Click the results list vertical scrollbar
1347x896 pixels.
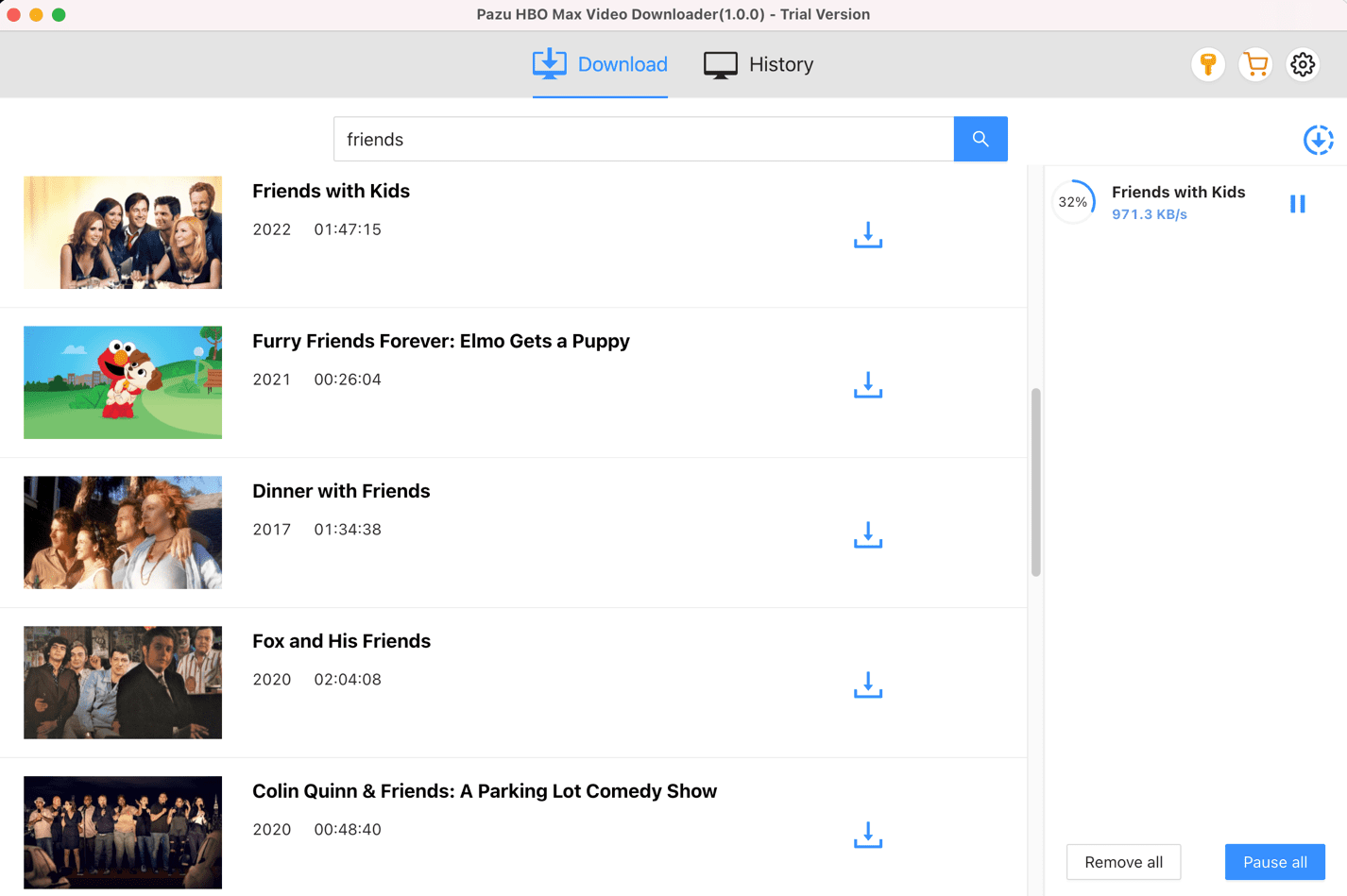pos(1036,482)
